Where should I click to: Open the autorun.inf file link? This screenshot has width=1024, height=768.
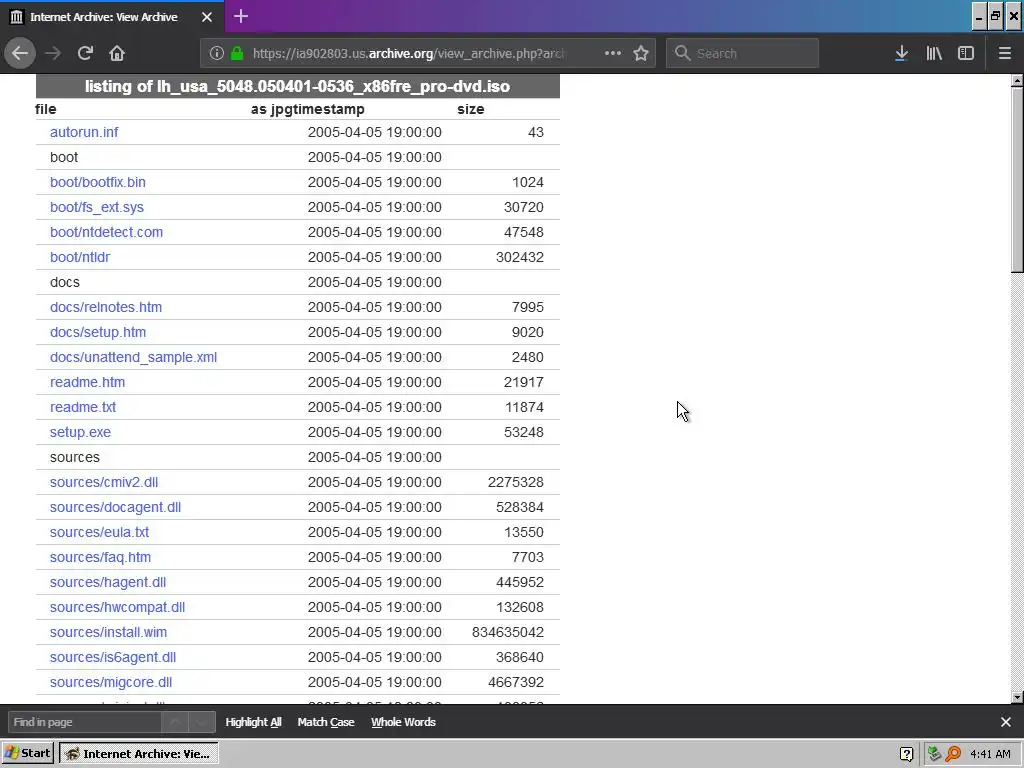point(84,132)
